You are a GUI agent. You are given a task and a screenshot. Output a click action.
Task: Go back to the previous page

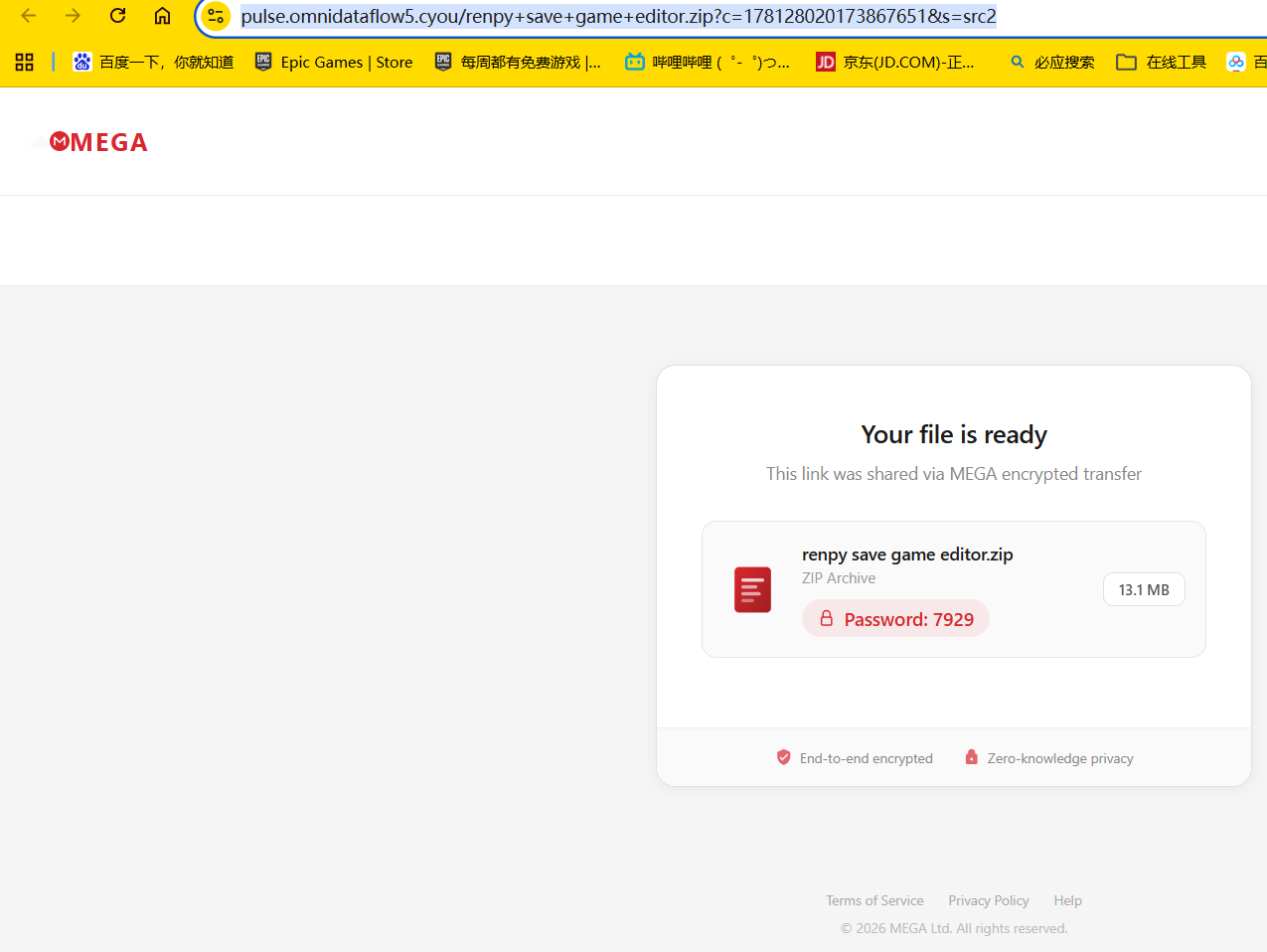pyautogui.click(x=29, y=16)
